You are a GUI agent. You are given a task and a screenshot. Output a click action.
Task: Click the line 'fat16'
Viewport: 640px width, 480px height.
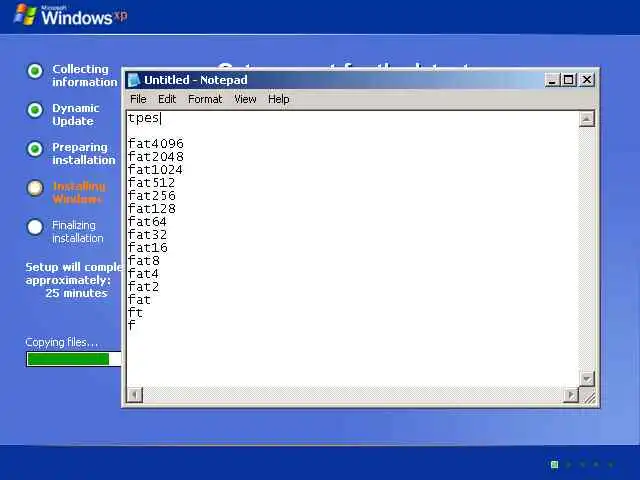tap(147, 248)
